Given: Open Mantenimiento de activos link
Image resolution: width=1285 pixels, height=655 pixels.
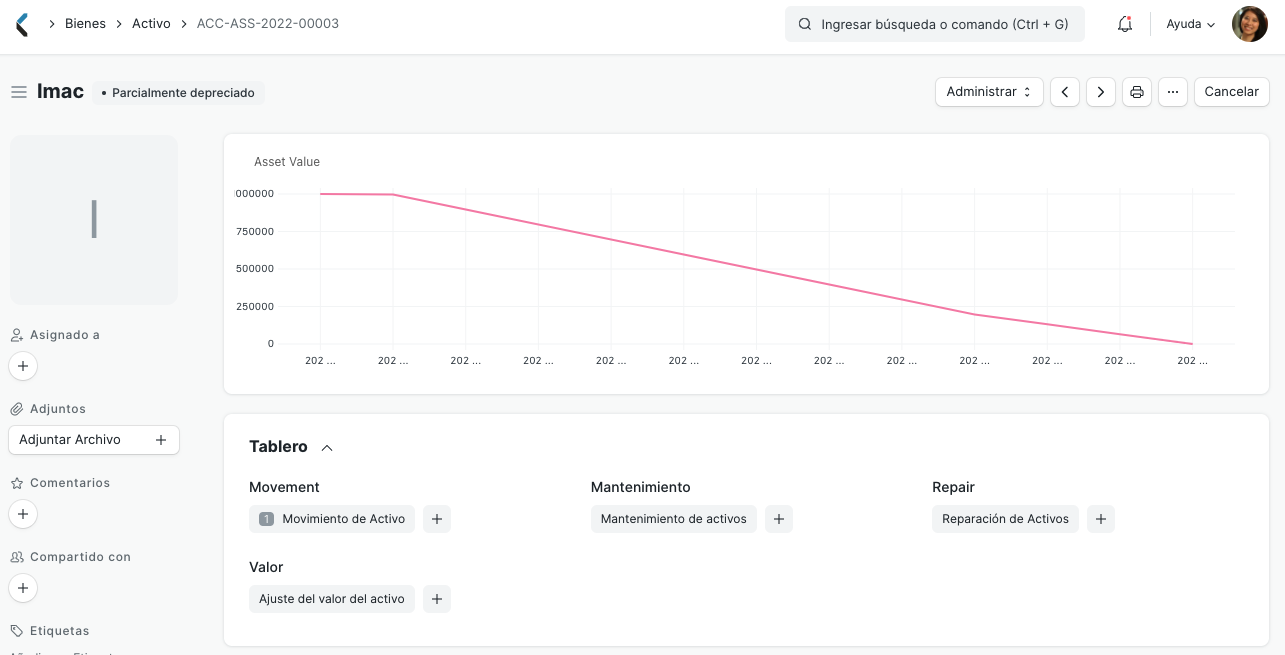Looking at the screenshot, I should pos(674,519).
